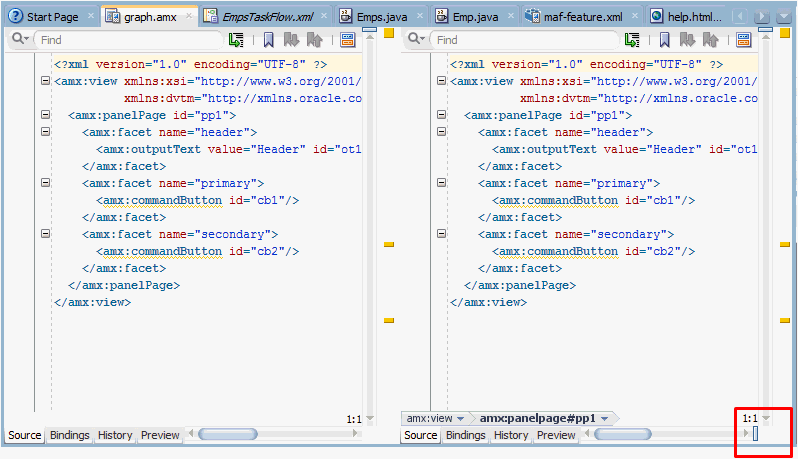This screenshot has height=459, width=798.
Task: Open the editor tab list dropdown
Action: [784, 17]
